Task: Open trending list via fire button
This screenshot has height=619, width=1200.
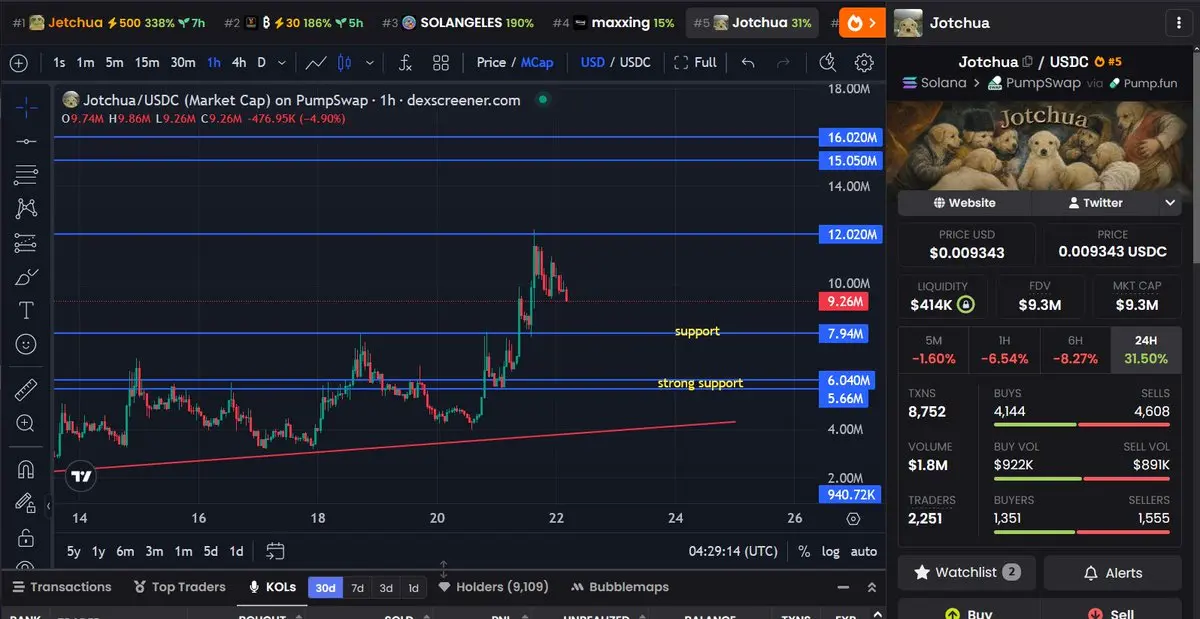Action: tap(862, 22)
